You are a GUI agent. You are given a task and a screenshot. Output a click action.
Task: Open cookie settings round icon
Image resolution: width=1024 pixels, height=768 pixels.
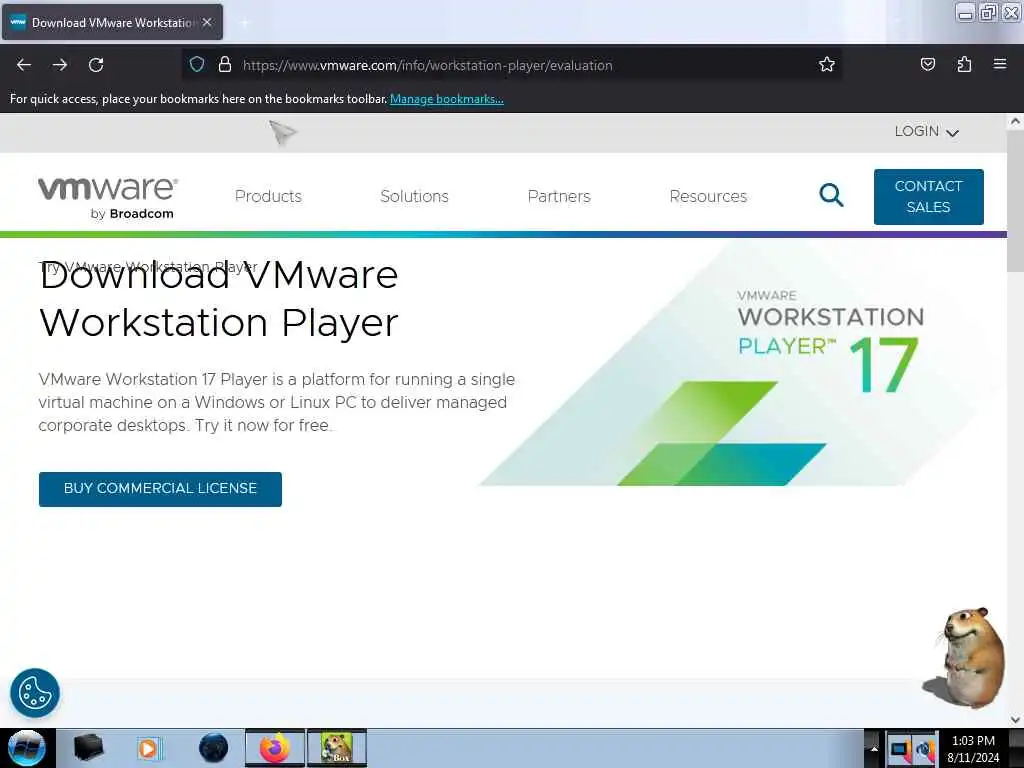pyautogui.click(x=35, y=693)
